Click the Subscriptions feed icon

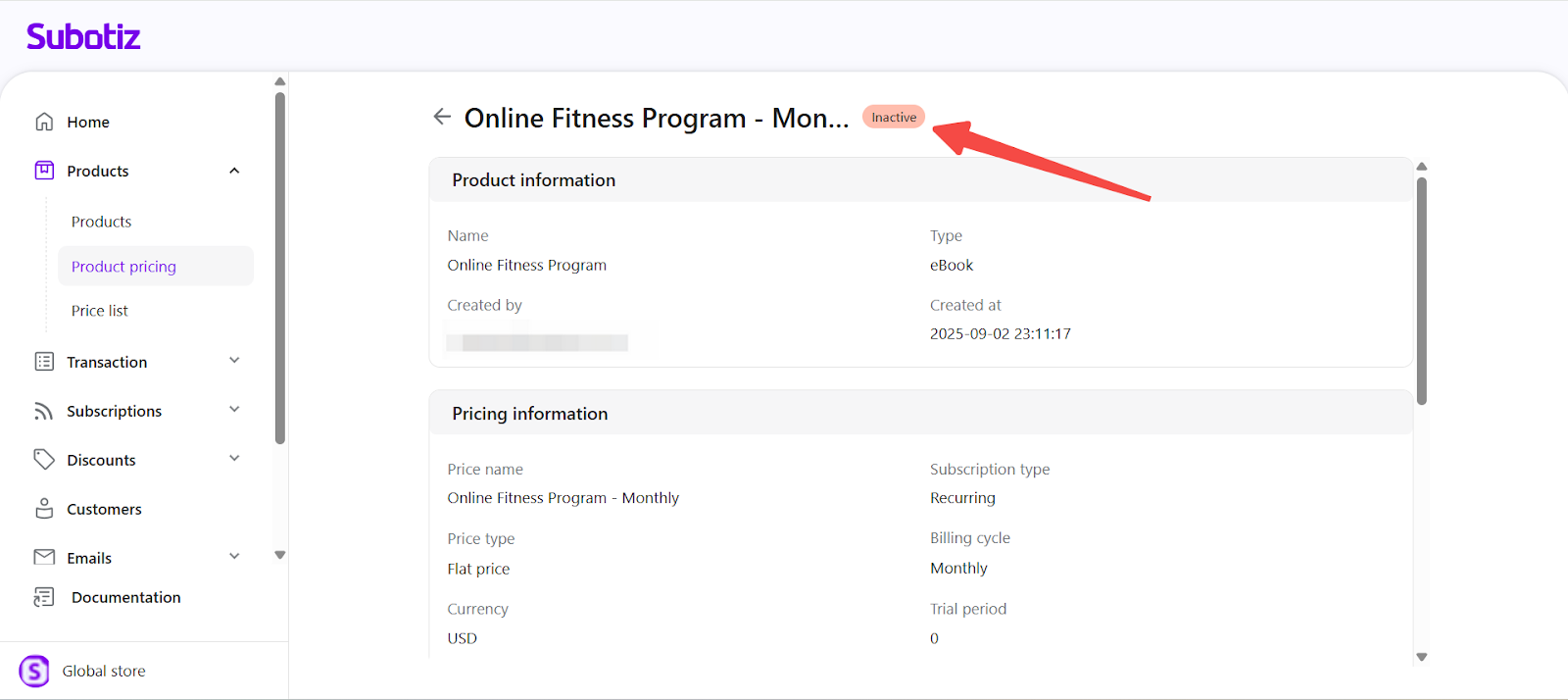[44, 411]
